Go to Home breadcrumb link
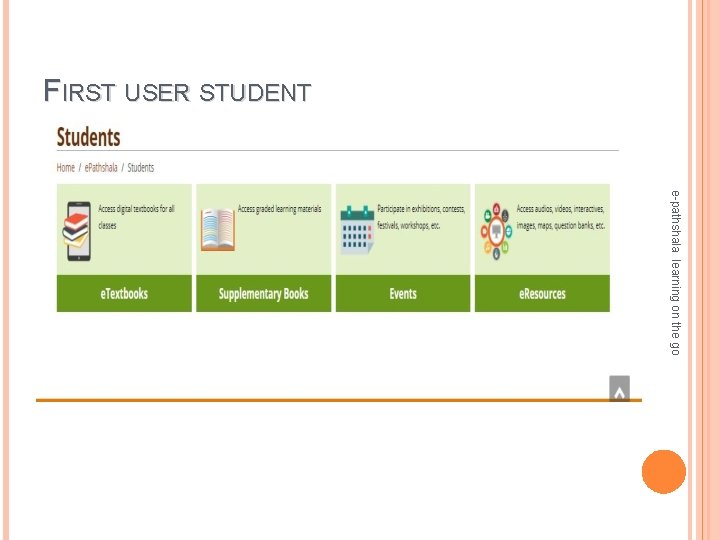The width and height of the screenshot is (720, 540). [66, 168]
